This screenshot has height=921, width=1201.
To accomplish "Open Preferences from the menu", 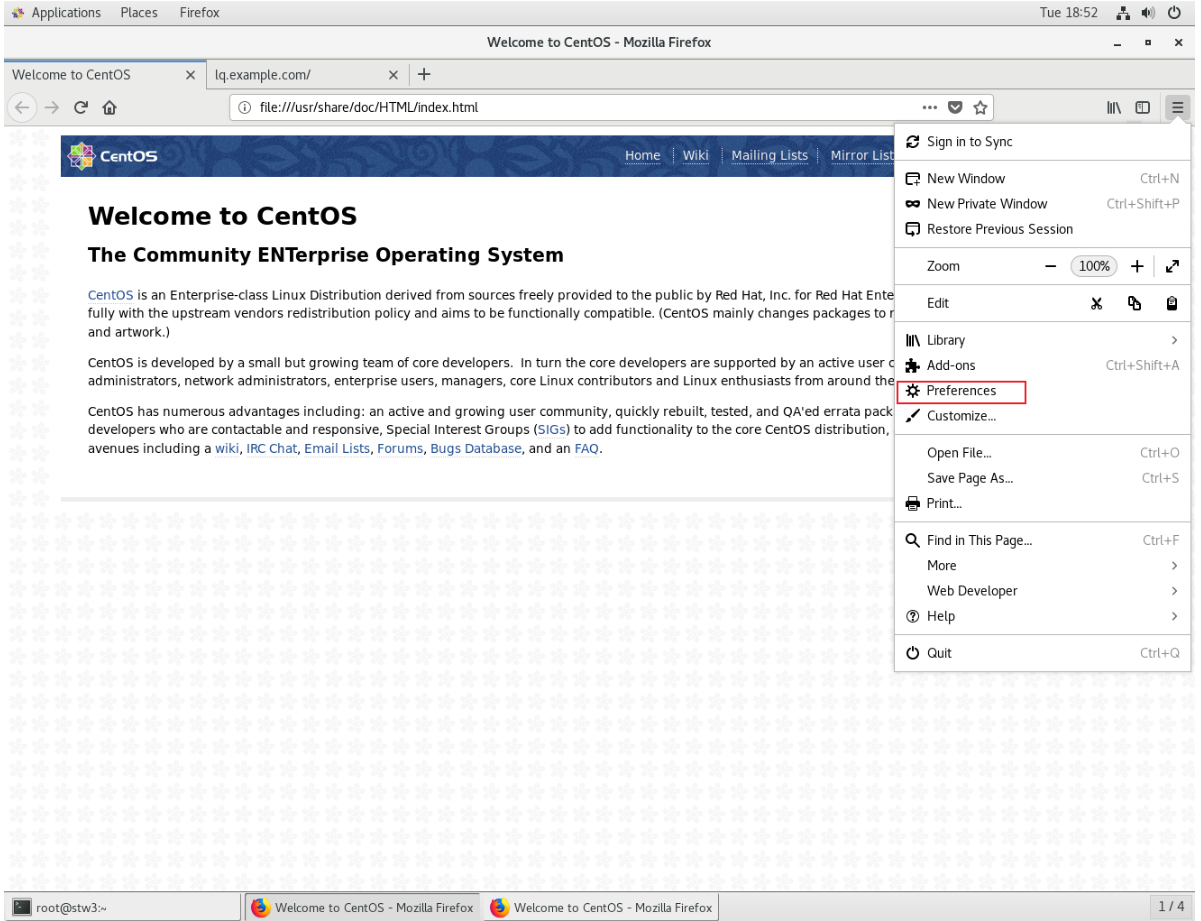I will click(1043, 391).
